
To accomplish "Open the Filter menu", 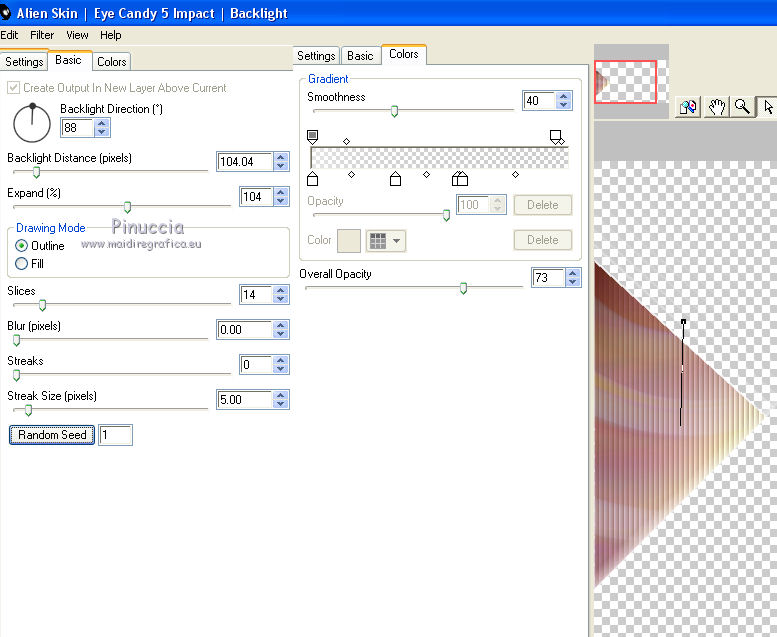I will [42, 35].
